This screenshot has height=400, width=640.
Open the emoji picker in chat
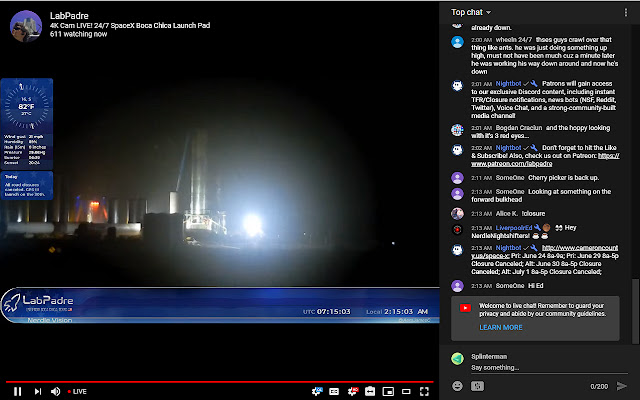(x=458, y=386)
